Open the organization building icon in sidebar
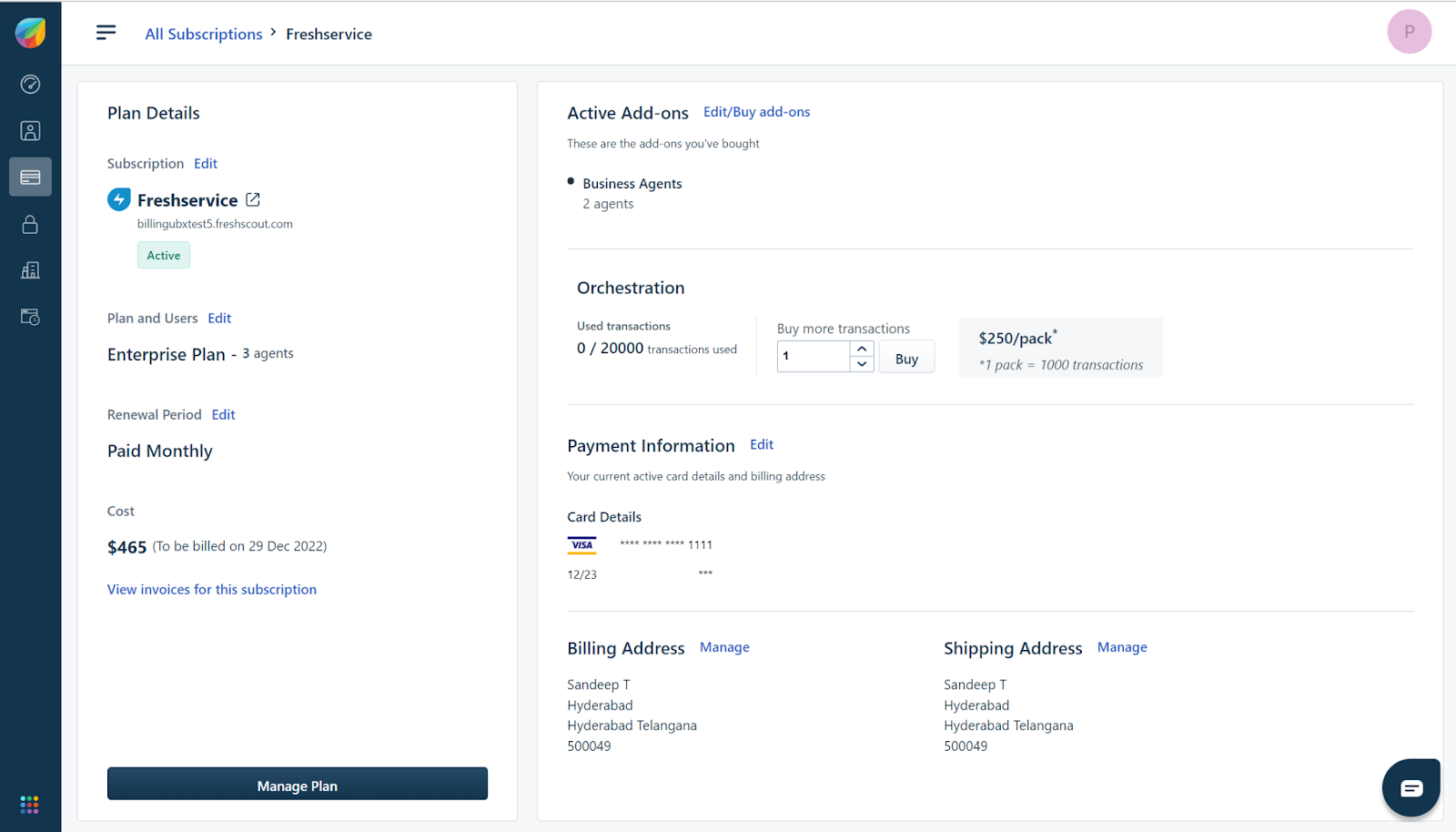 (30, 270)
